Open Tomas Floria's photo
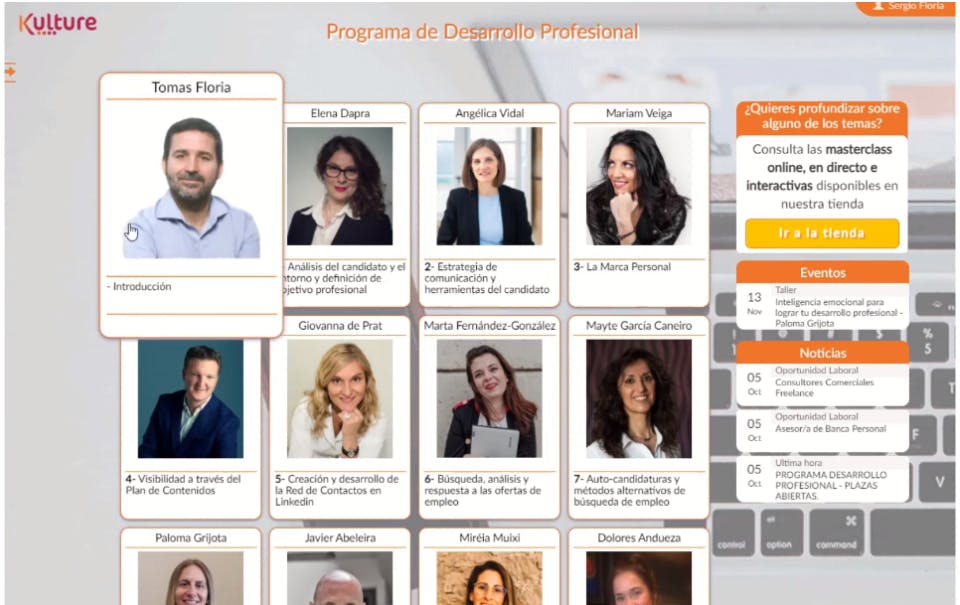Screen dimensions: 960x605 [191, 187]
